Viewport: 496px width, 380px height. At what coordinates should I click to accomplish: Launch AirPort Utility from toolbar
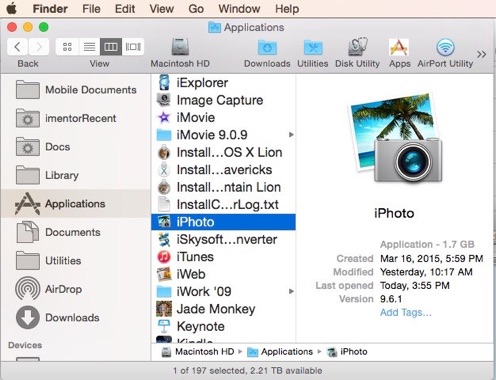445,53
